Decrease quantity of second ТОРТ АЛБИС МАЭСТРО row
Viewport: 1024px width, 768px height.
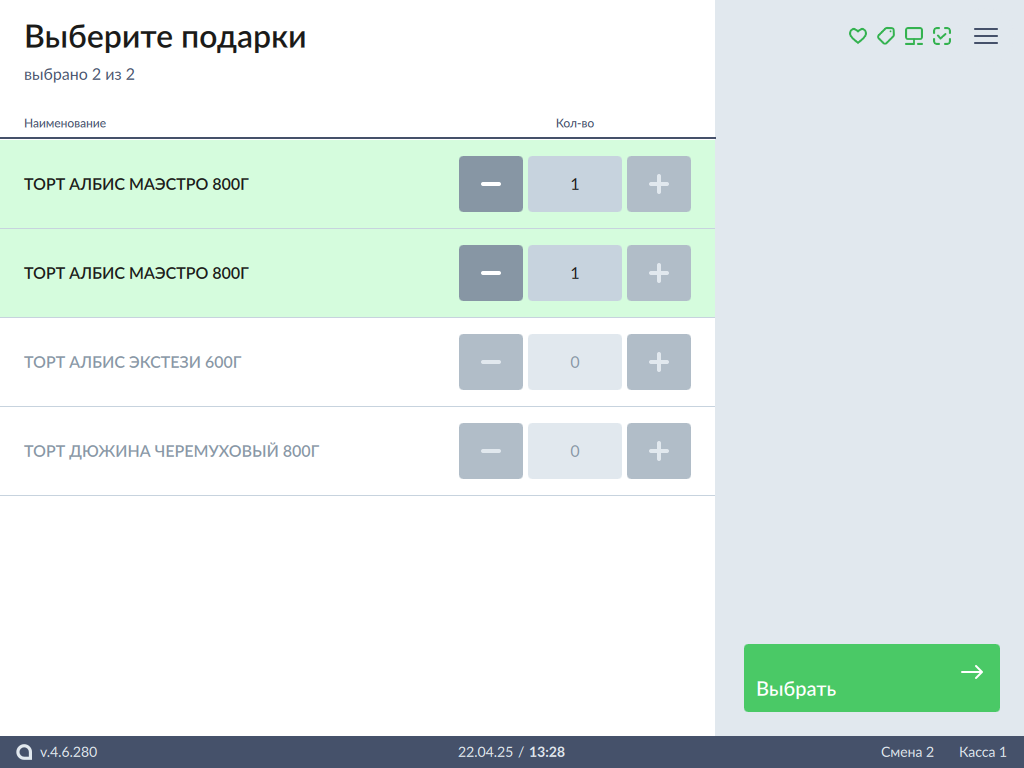click(x=490, y=273)
